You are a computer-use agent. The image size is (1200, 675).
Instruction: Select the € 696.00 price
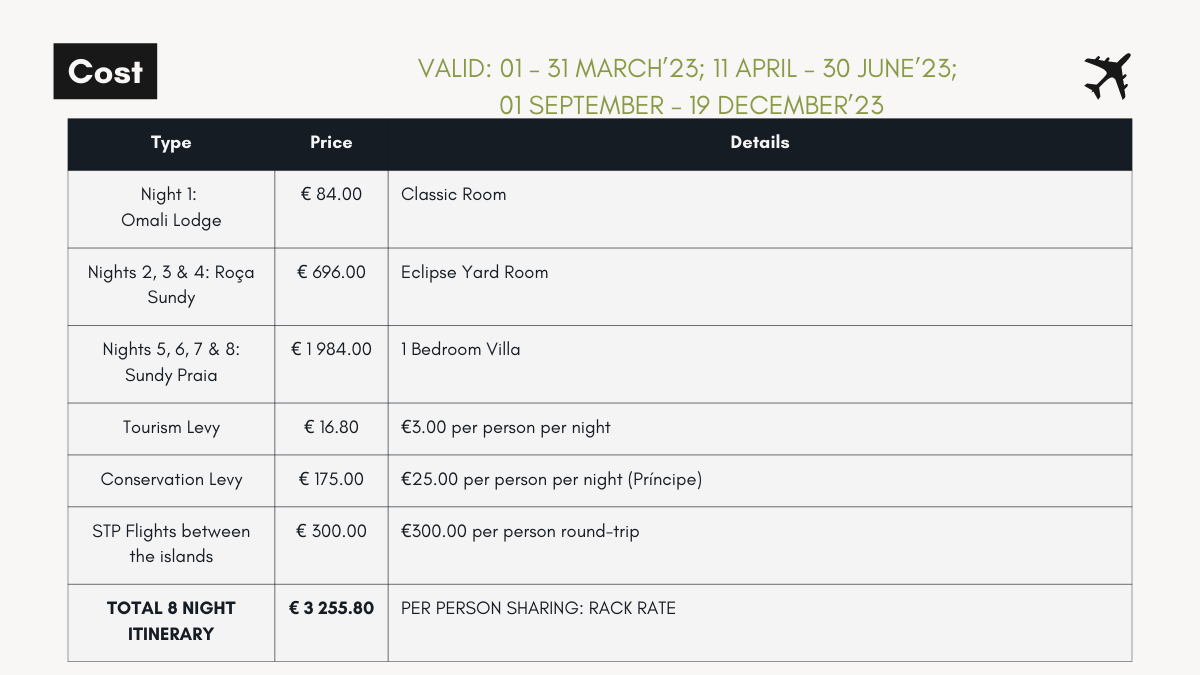[331, 272]
